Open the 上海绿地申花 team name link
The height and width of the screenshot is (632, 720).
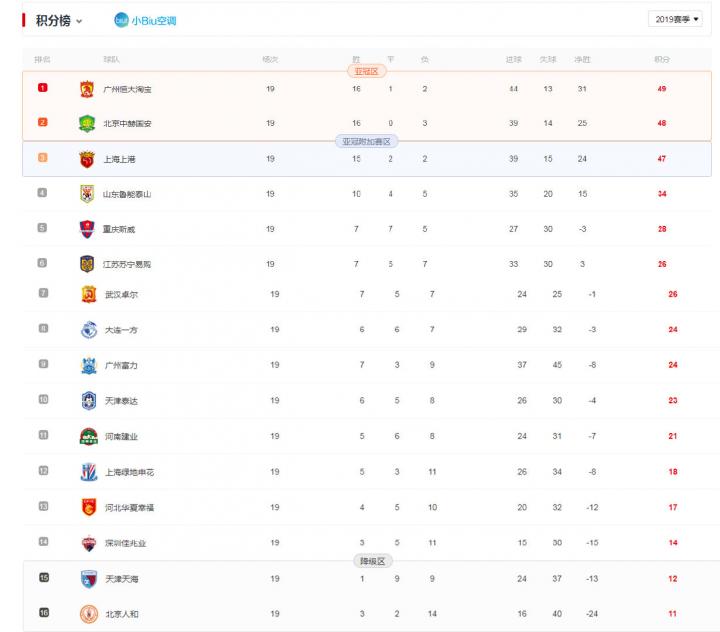(x=129, y=472)
